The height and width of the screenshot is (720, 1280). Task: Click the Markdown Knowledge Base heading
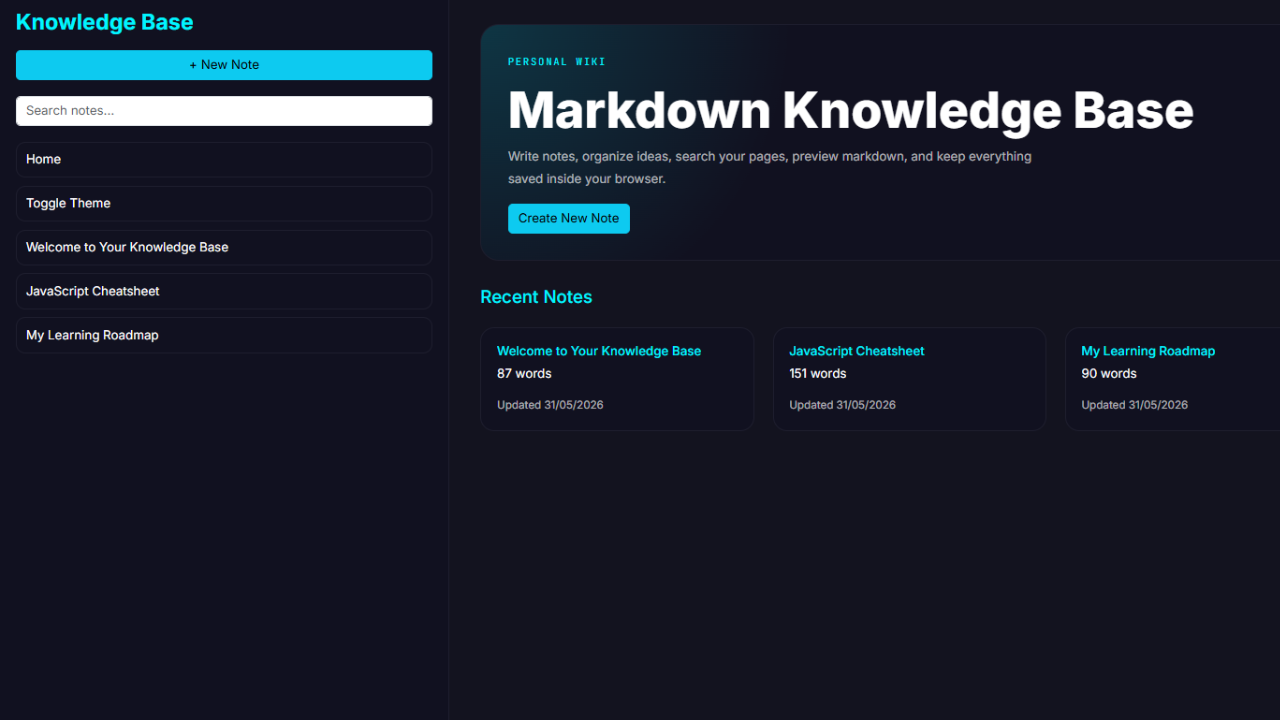coord(851,110)
